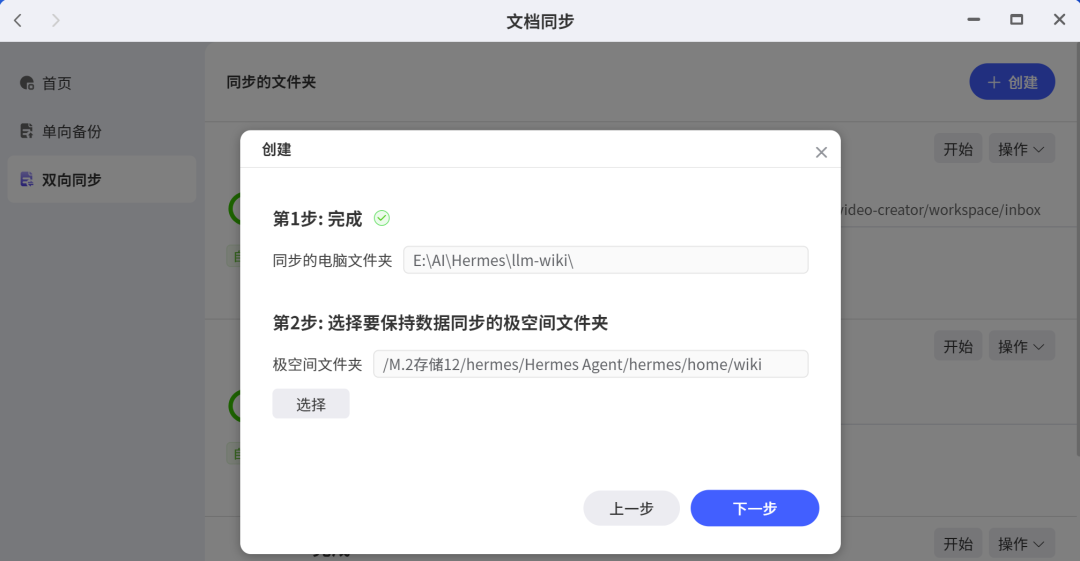Click the 首页 sidebar icon
The image size is (1080, 561).
(27, 83)
